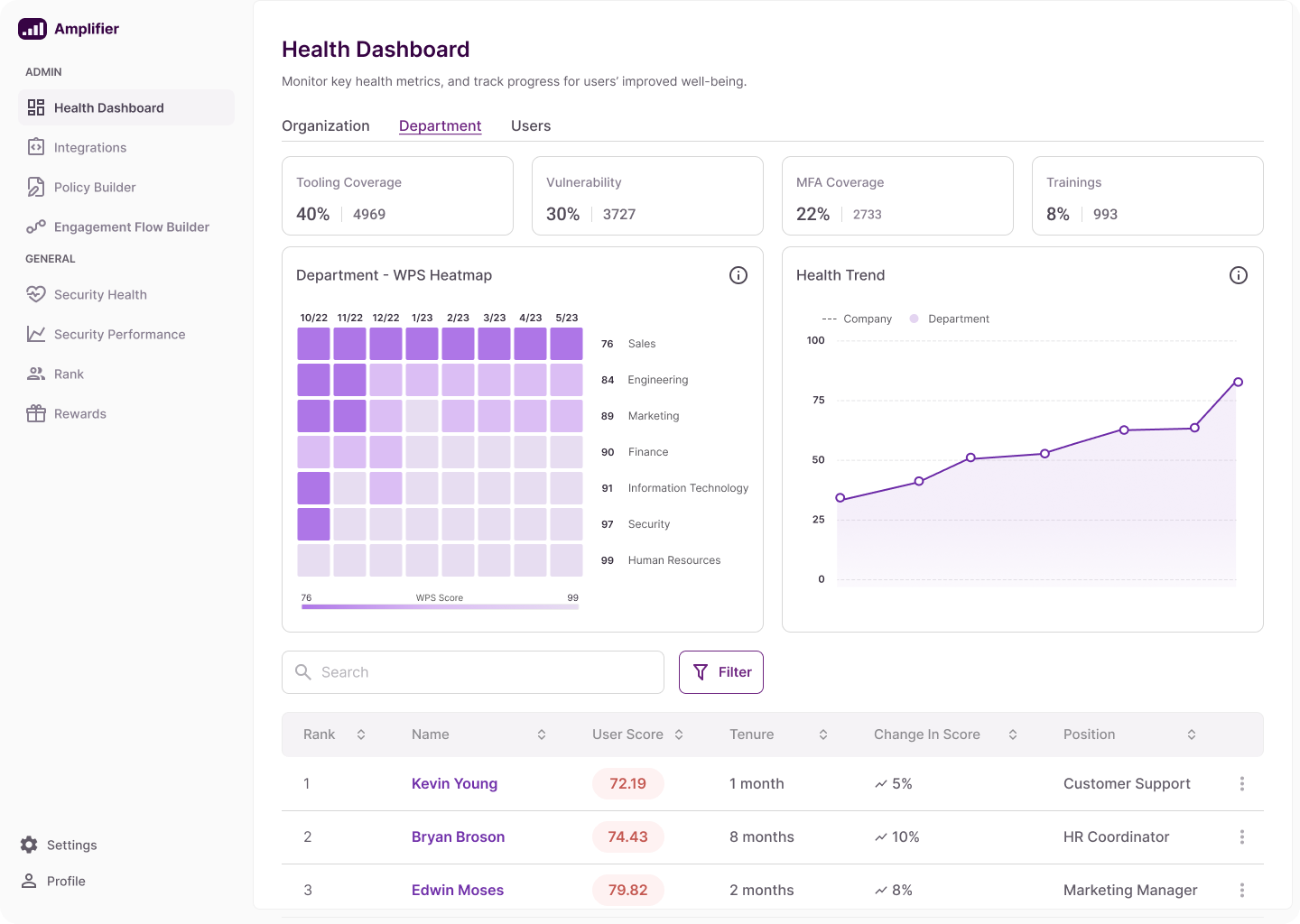Click the Rewards gift icon
This screenshot has width=1300, height=924.
(x=36, y=413)
